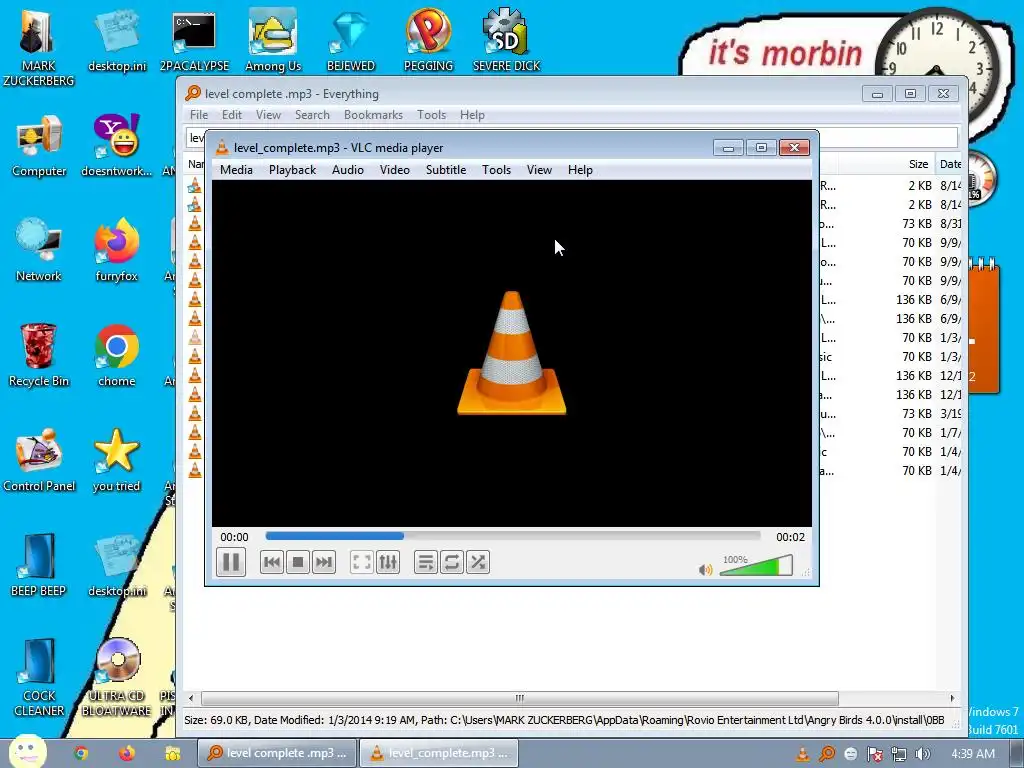Open Help menu in Everything window
Screen dimensions: 1024x768
pyautogui.click(x=472, y=115)
